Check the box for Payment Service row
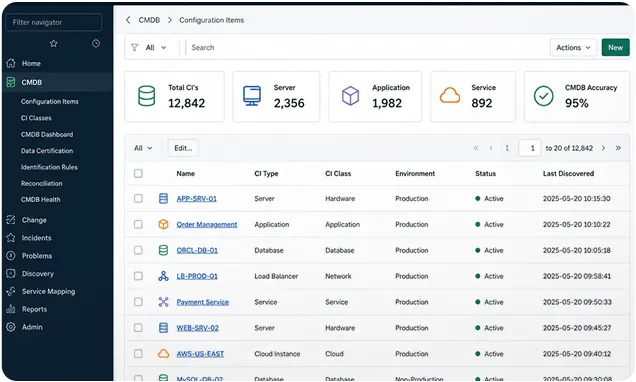 click(138, 302)
